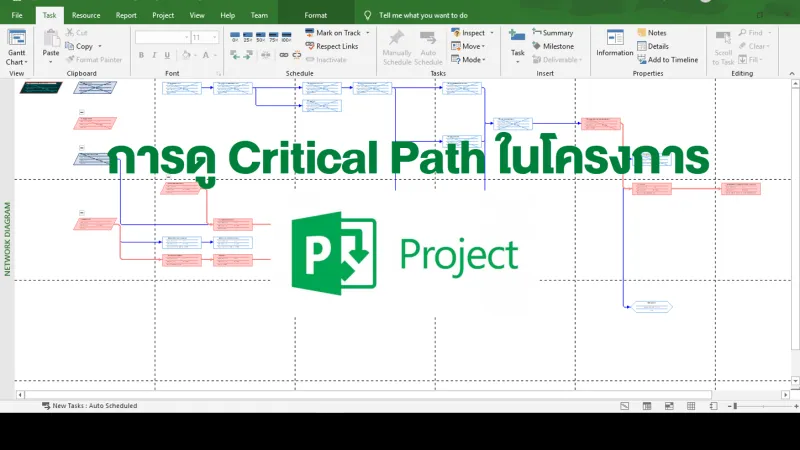Viewport: 800px width, 450px height.
Task: Insert a Summary task
Action: click(553, 33)
